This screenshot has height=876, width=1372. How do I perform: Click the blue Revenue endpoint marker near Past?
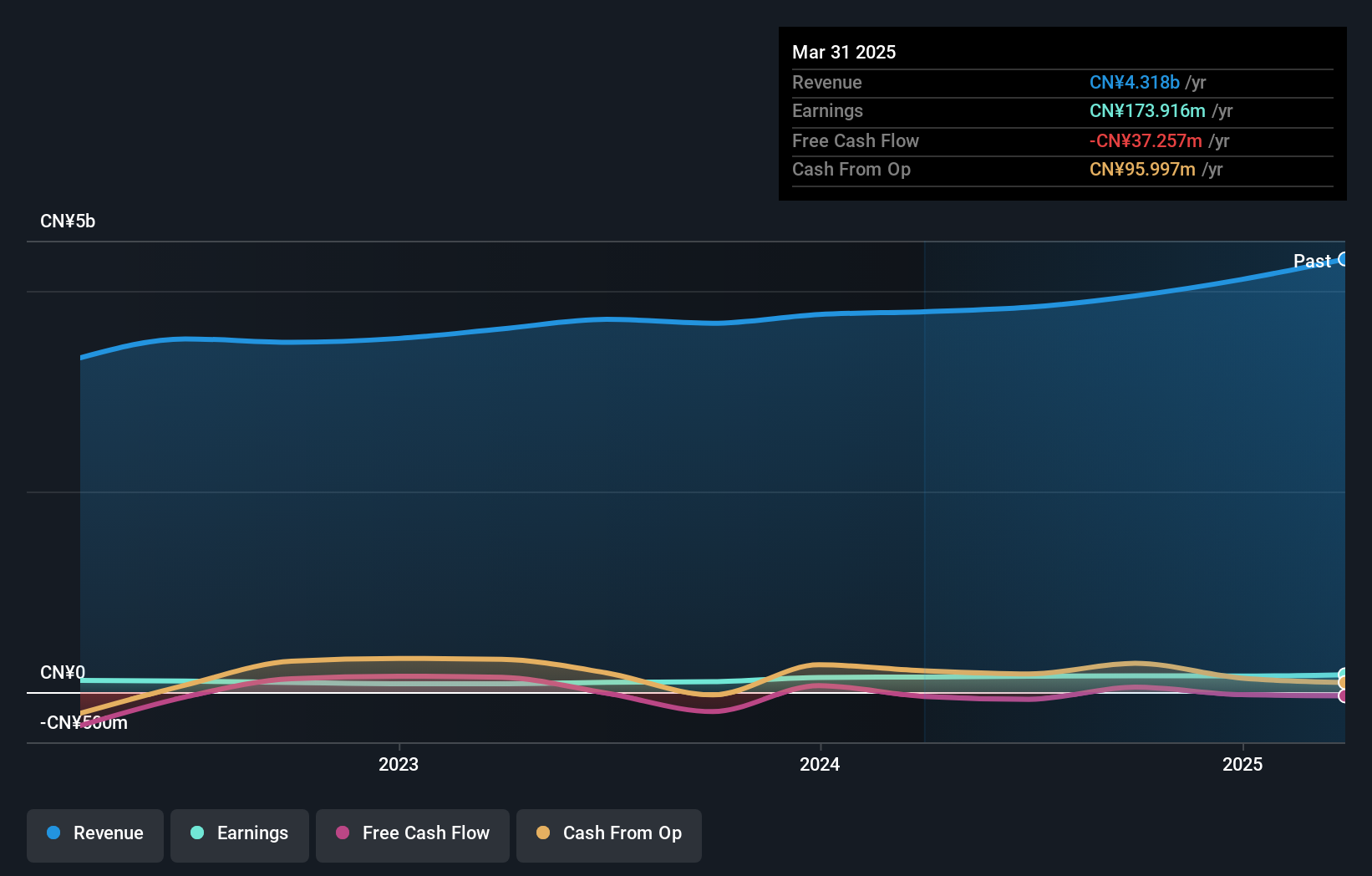point(1344,259)
